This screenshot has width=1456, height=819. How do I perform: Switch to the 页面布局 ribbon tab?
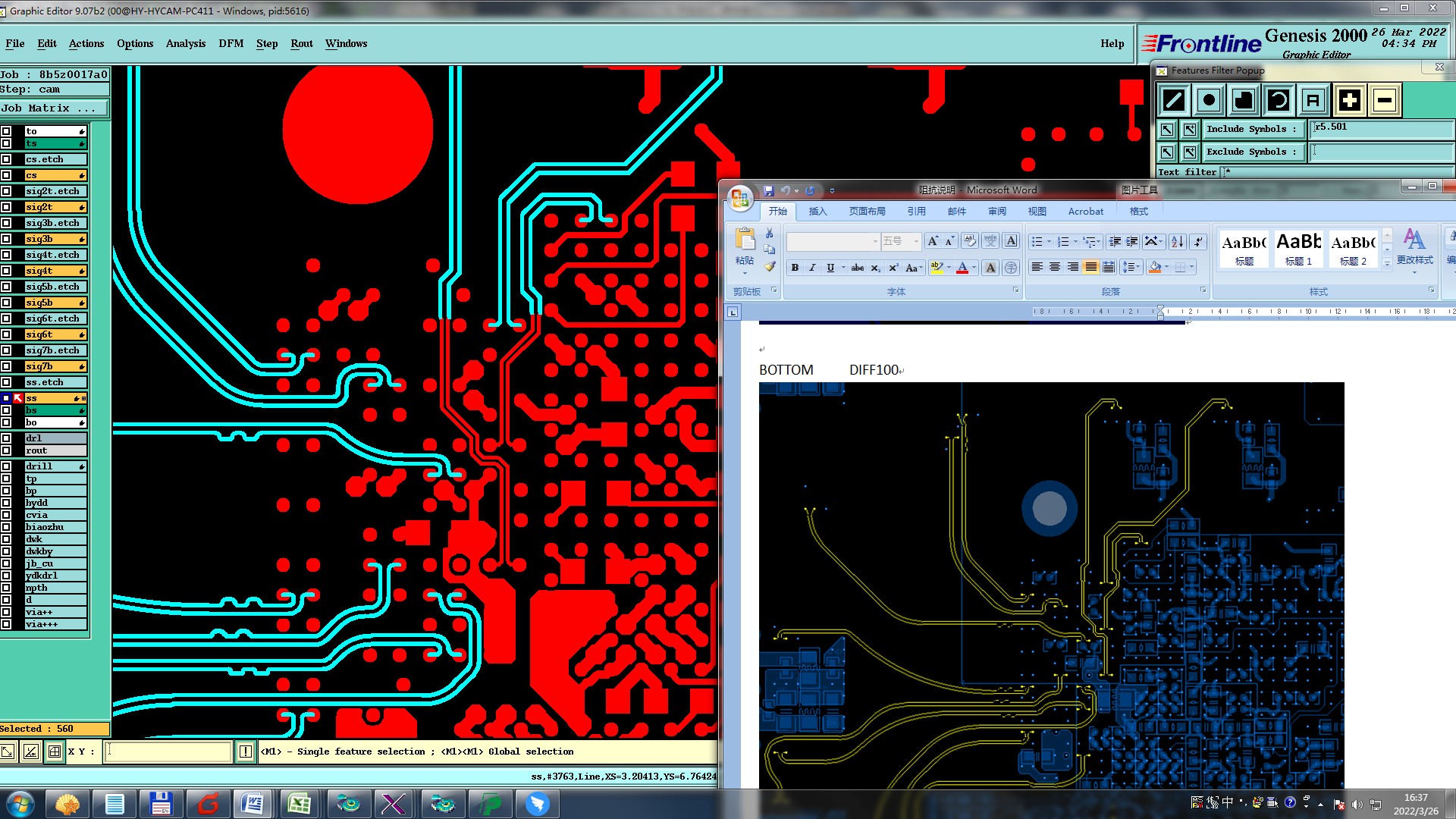coord(867,212)
